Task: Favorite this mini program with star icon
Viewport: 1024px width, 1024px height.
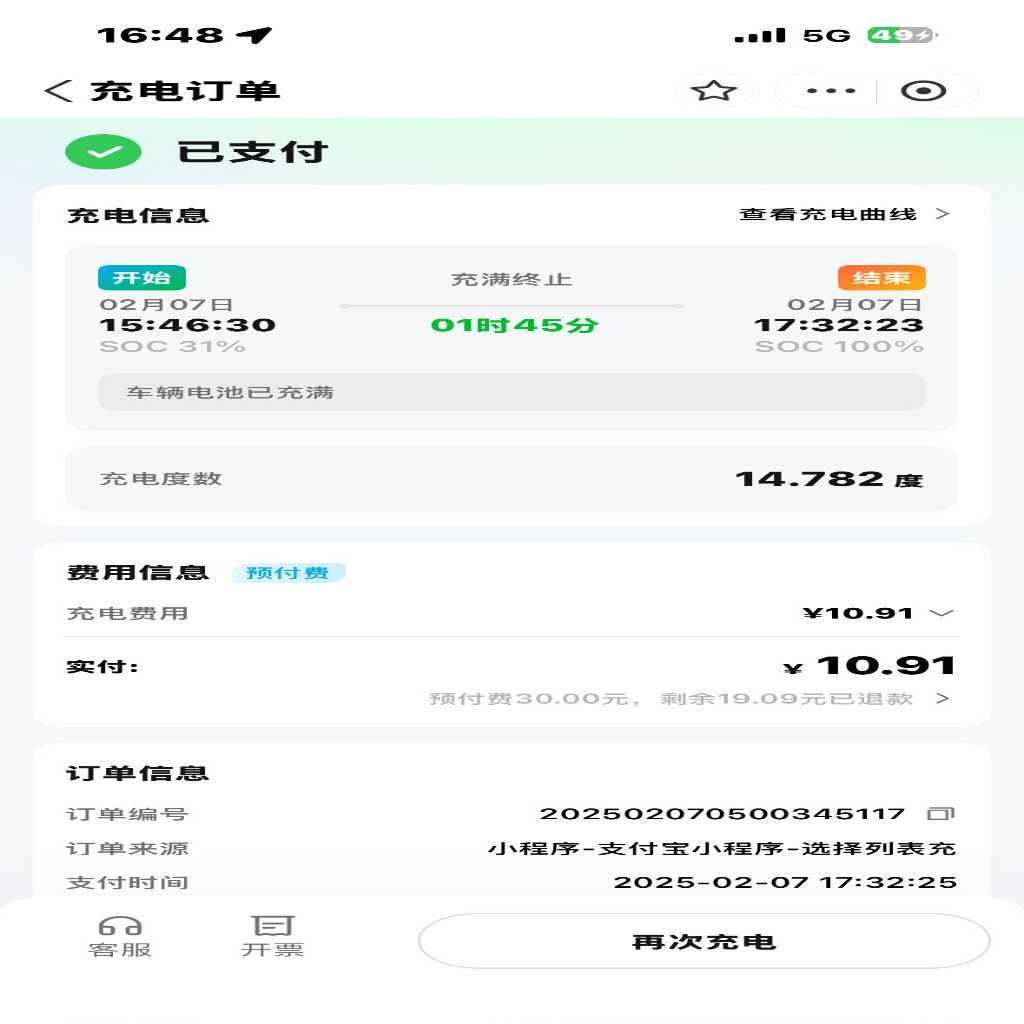Action: click(x=713, y=91)
